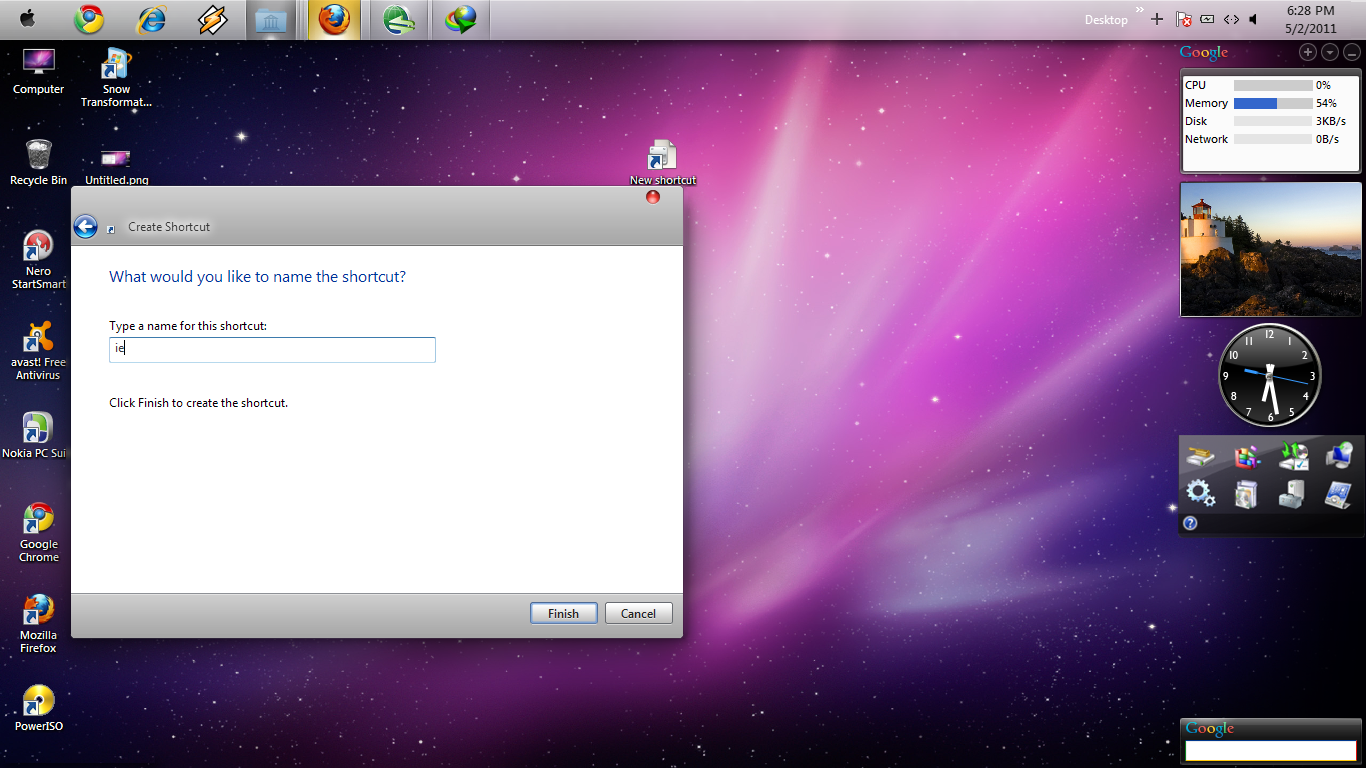This screenshot has width=1366, height=768.
Task: Launch Disk Defragmenter from gadget
Action: [x=1246, y=457]
